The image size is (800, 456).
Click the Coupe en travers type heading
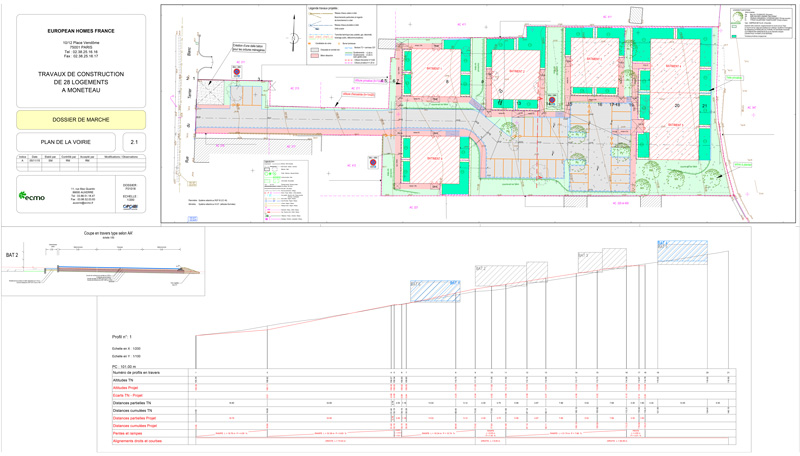pos(103,233)
